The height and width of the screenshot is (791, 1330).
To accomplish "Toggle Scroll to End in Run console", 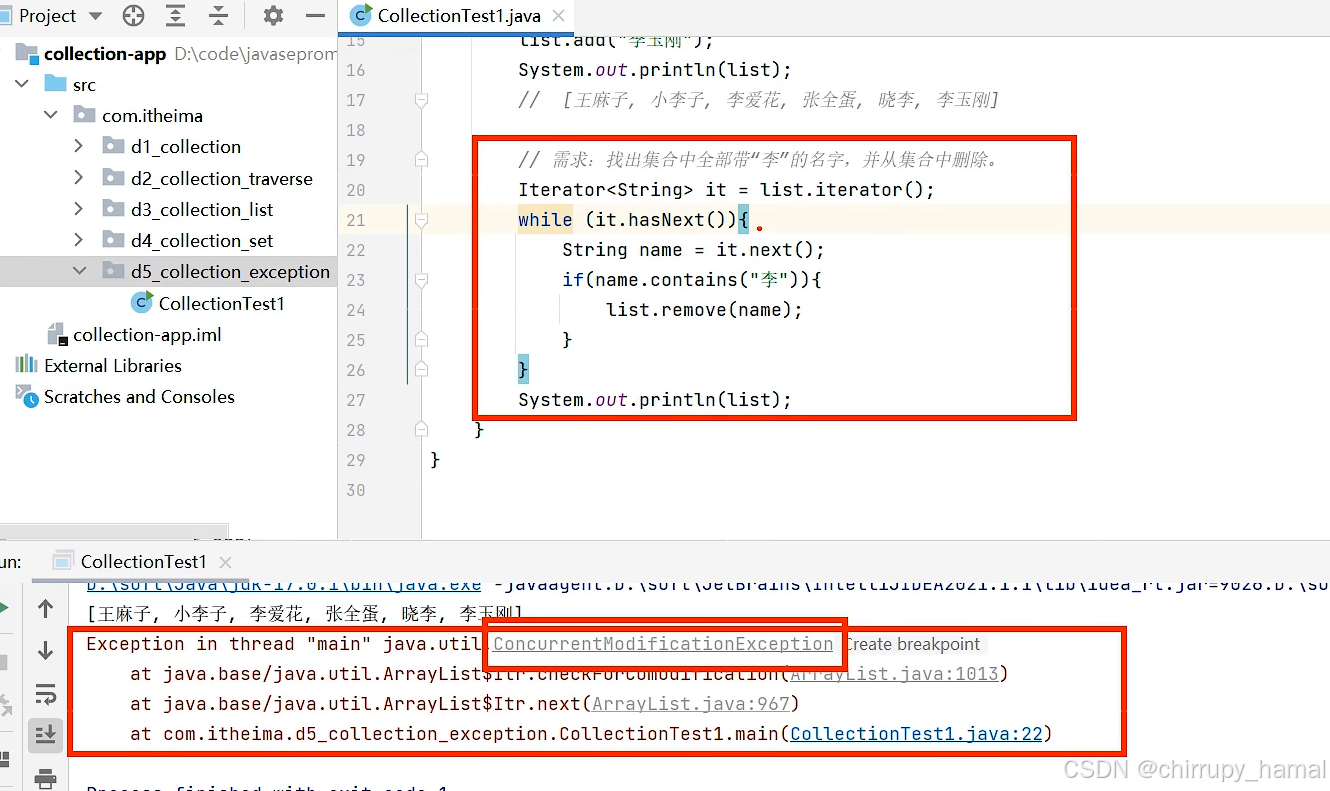I will pos(45,735).
